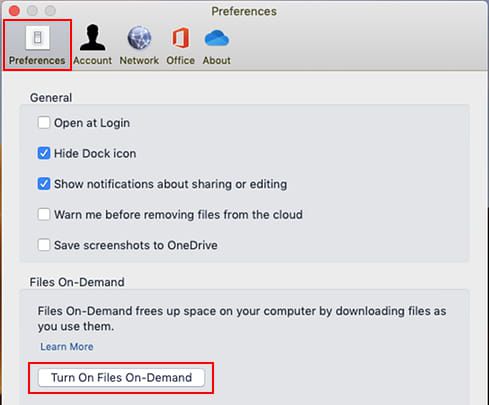Enable the Open at Login checkbox
This screenshot has width=489, height=405.
(44, 123)
